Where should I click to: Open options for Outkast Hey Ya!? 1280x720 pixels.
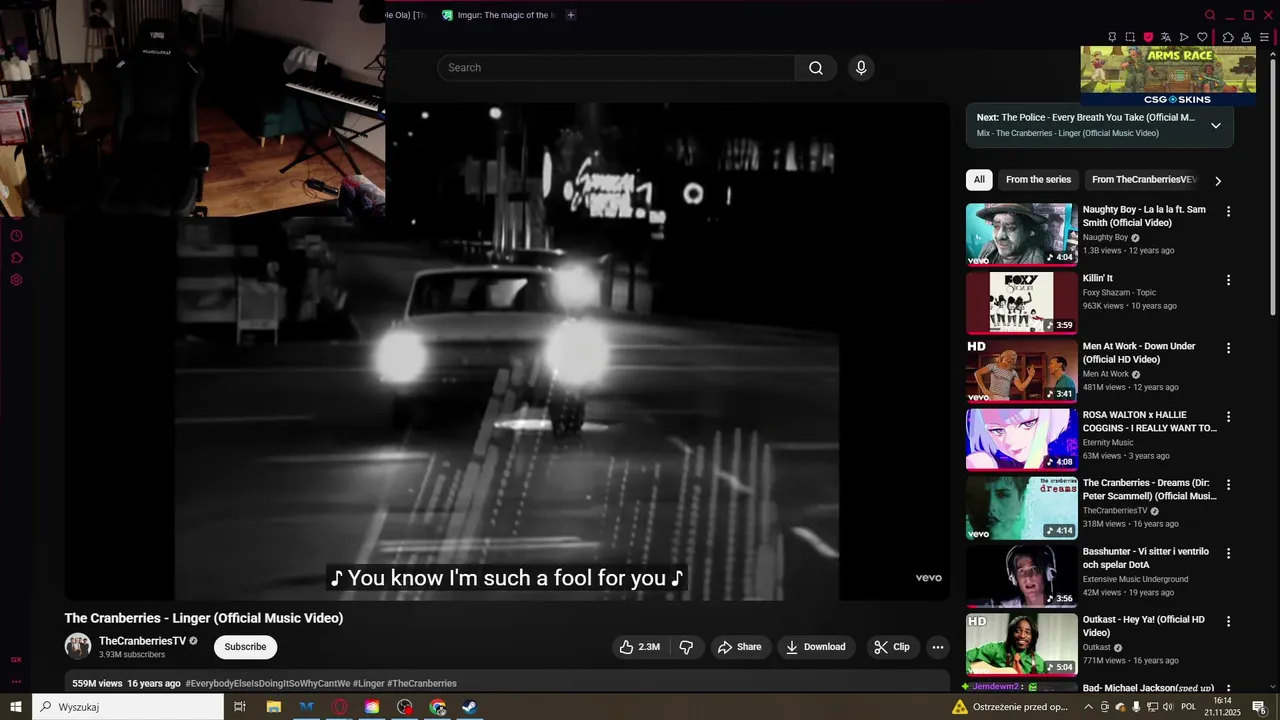pyautogui.click(x=1229, y=621)
